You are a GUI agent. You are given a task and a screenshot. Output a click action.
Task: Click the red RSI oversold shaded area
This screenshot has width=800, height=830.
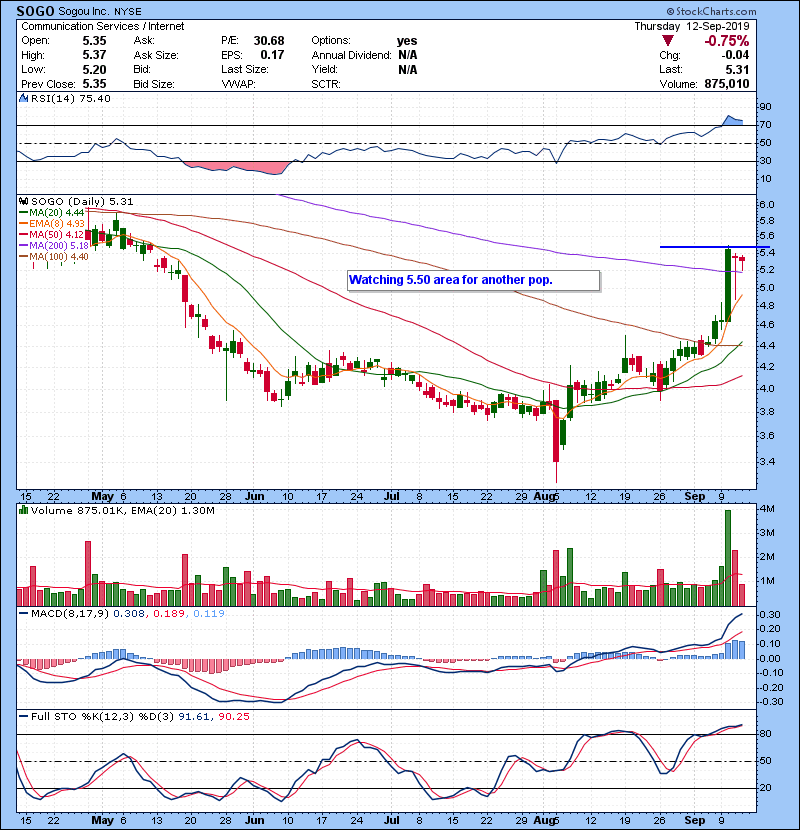click(238, 168)
